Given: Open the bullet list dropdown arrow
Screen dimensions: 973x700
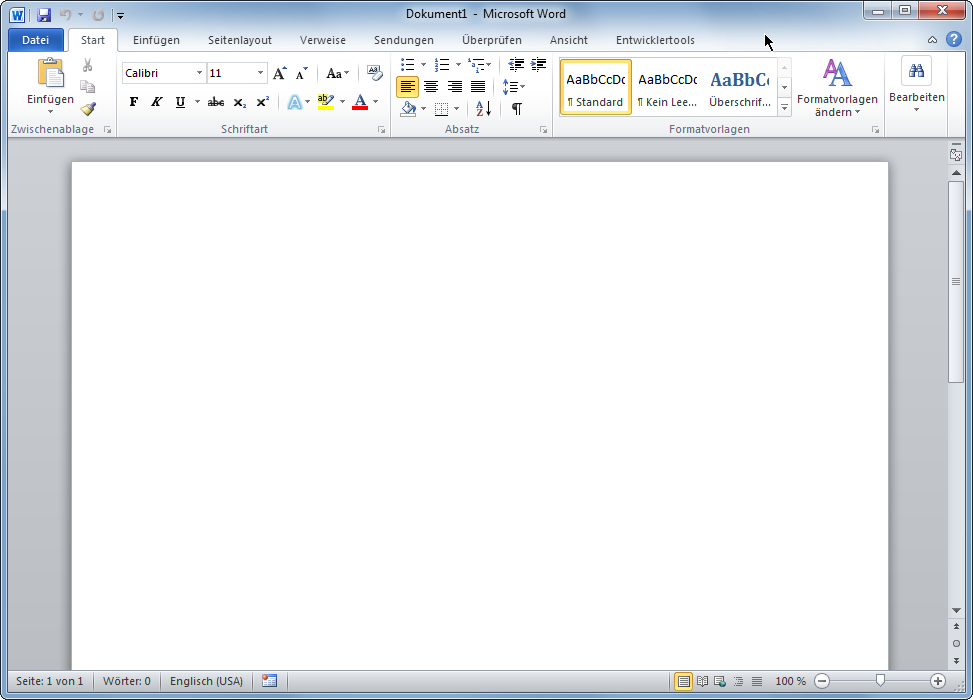Looking at the screenshot, I should (x=423, y=64).
